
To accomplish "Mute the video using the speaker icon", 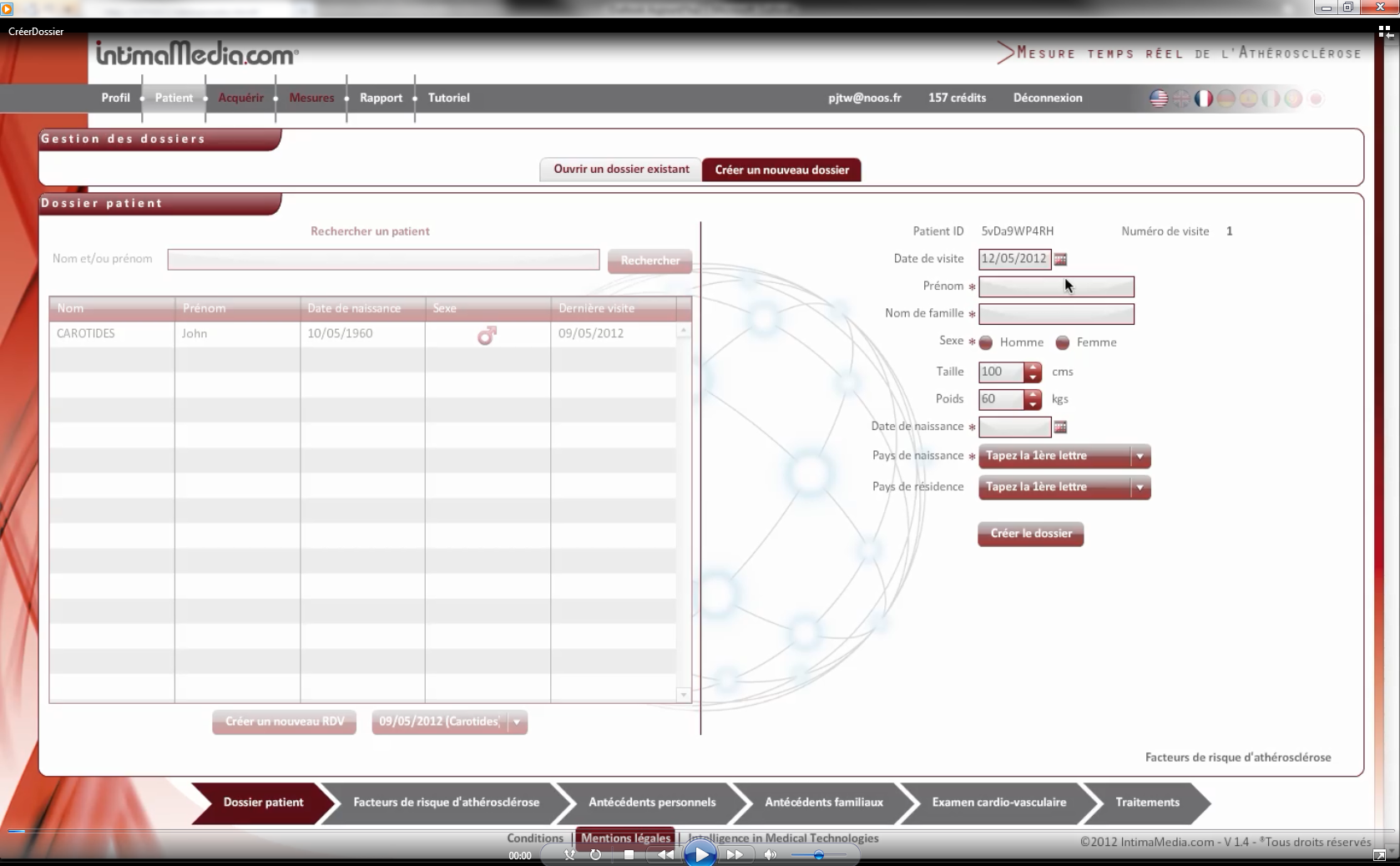I will pyautogui.click(x=770, y=854).
